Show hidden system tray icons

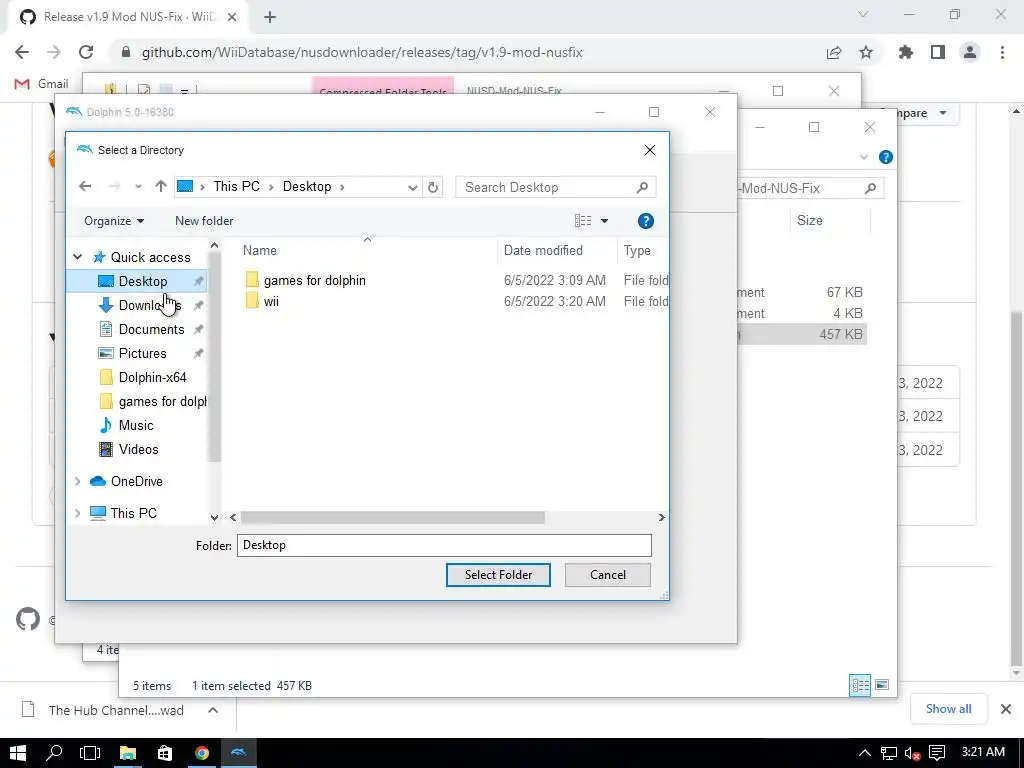(x=864, y=754)
